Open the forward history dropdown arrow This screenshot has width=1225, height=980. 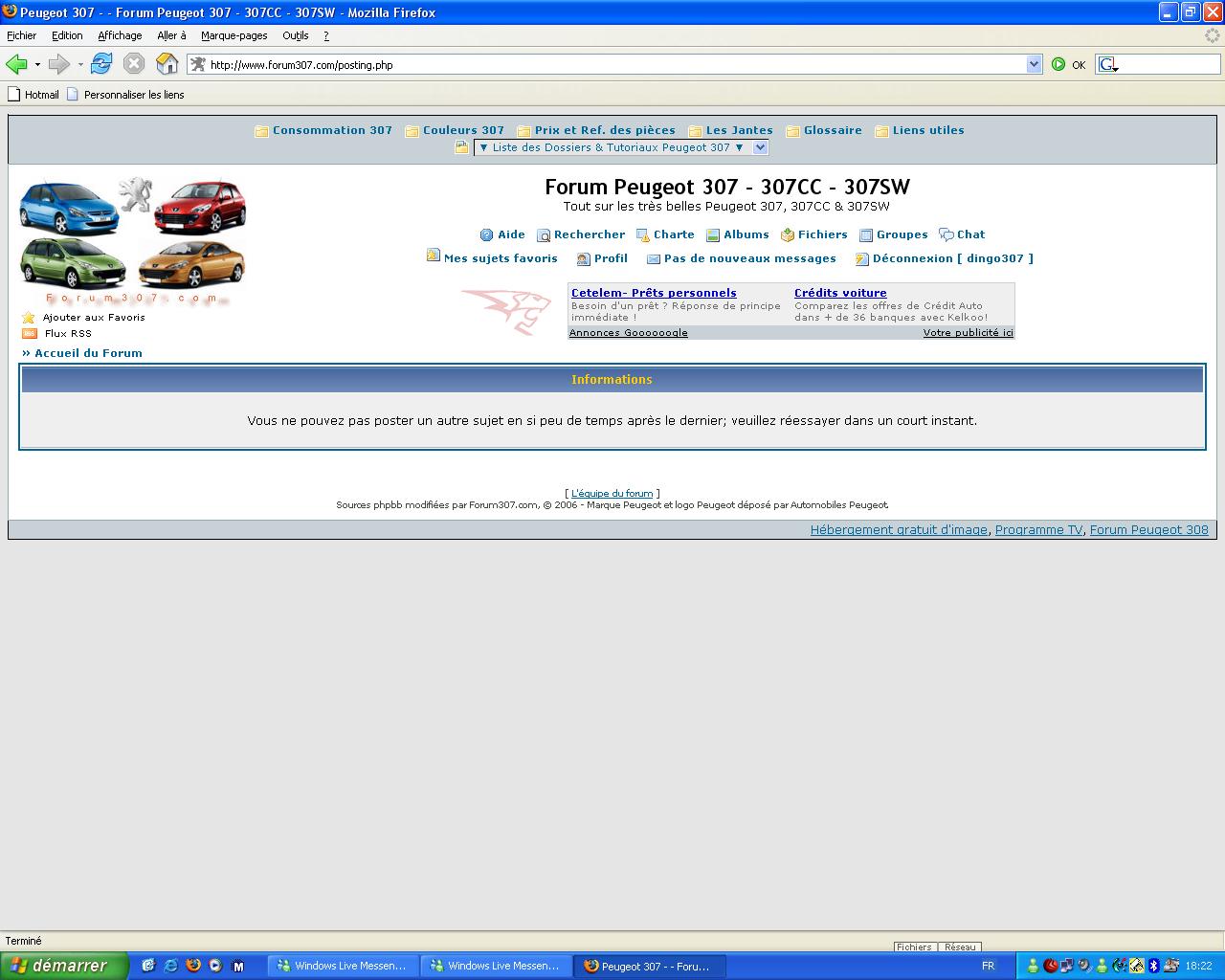point(80,64)
